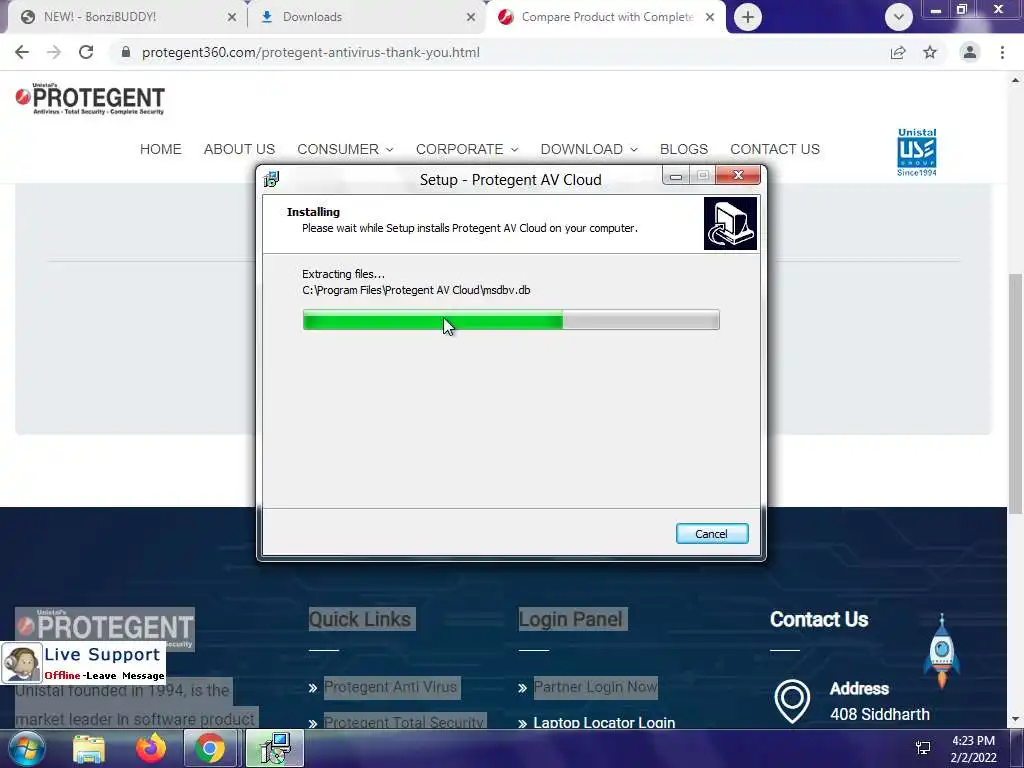Open the Partner Login Now link

596,687
